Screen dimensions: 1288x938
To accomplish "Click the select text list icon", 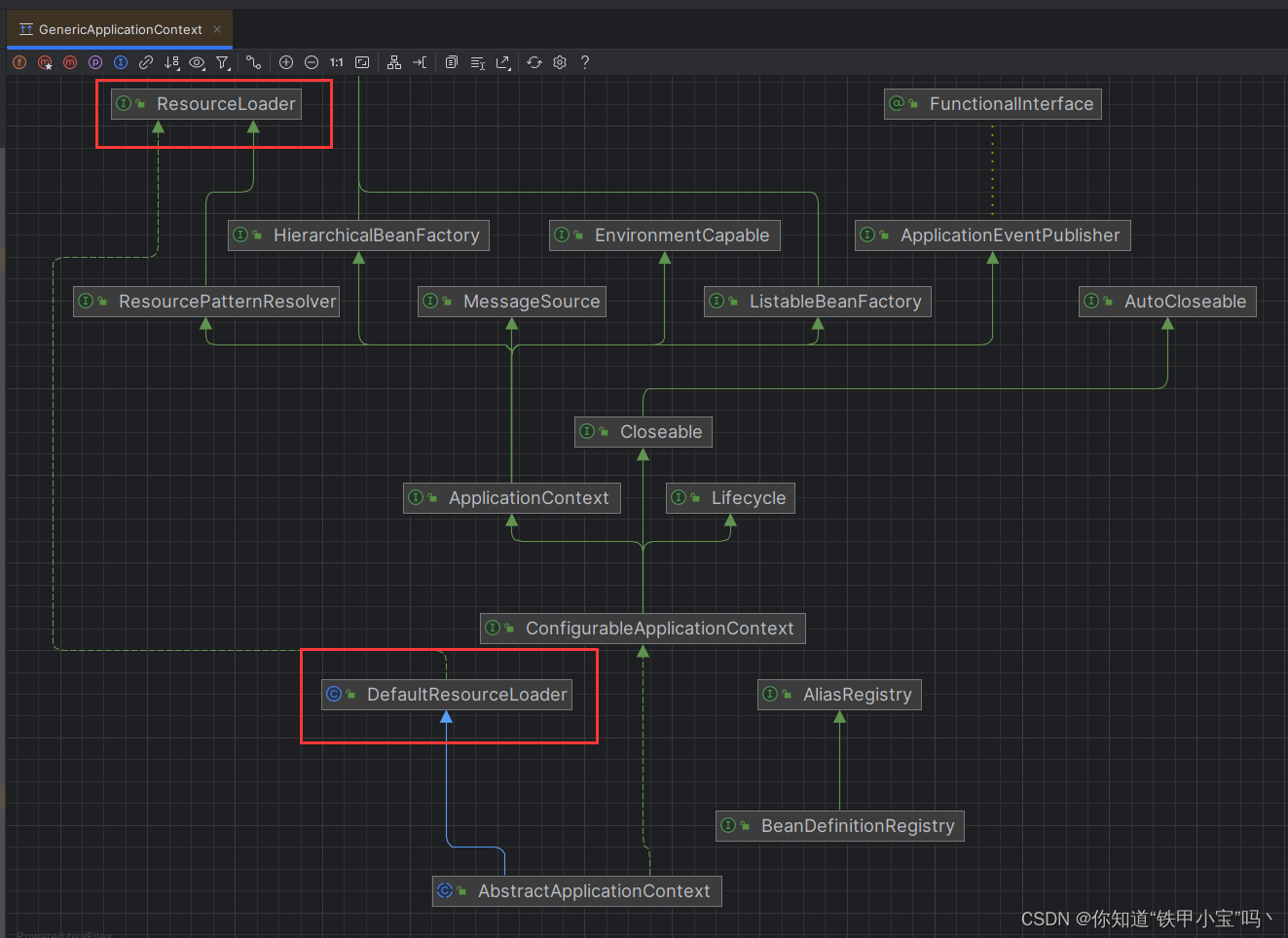I will pyautogui.click(x=477, y=62).
